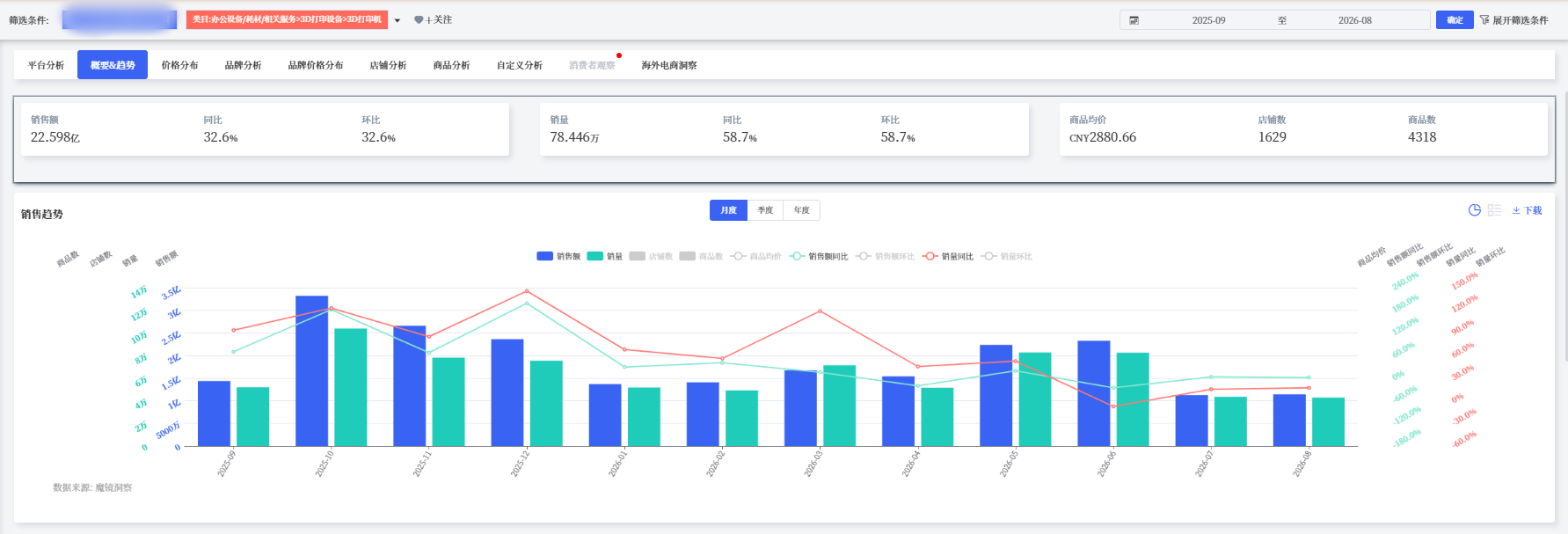This screenshot has height=534, width=1568.
Task: Show 商品数 series in chart legend
Action: (x=701, y=256)
